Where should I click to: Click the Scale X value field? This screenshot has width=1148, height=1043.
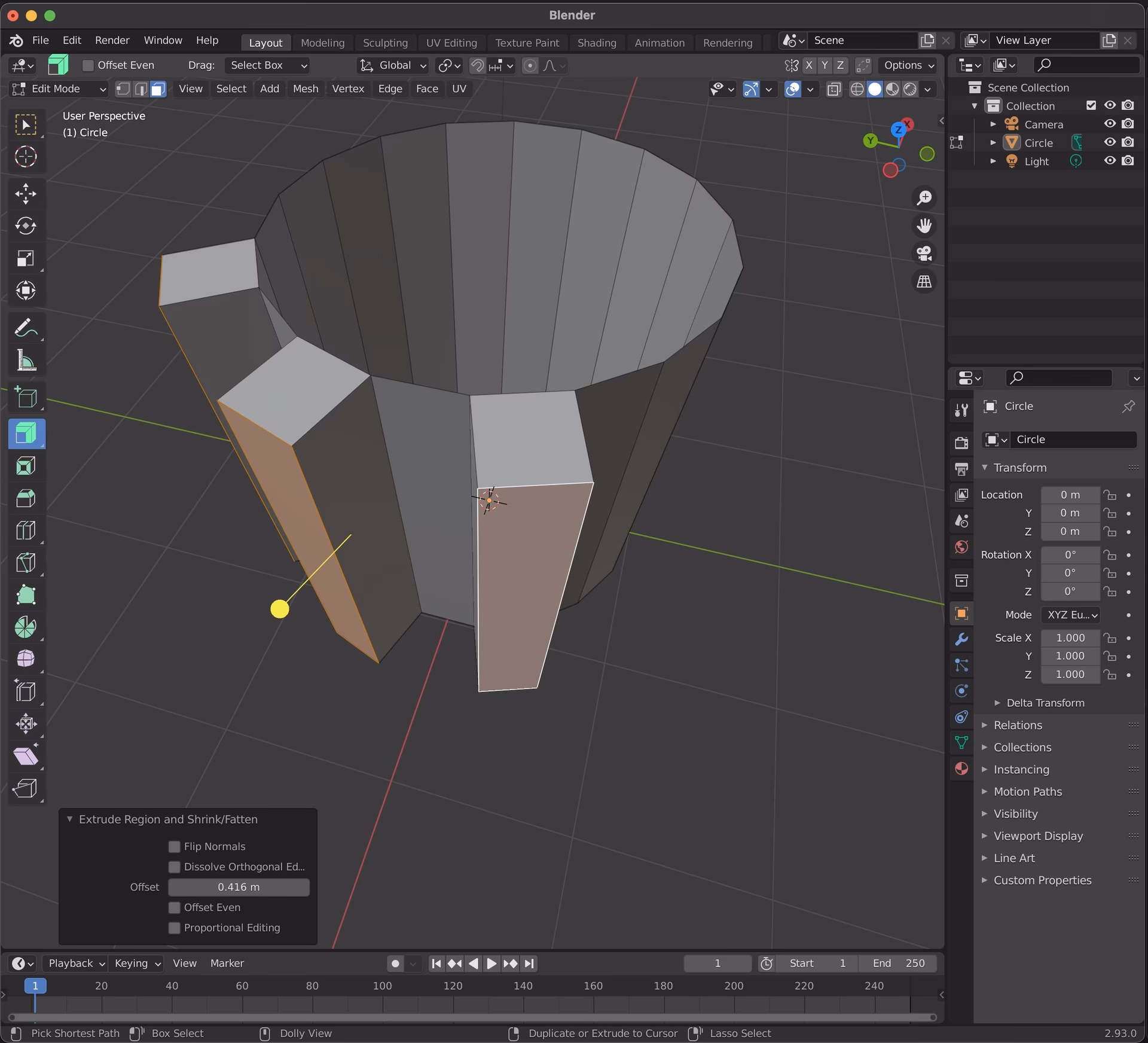tap(1070, 638)
